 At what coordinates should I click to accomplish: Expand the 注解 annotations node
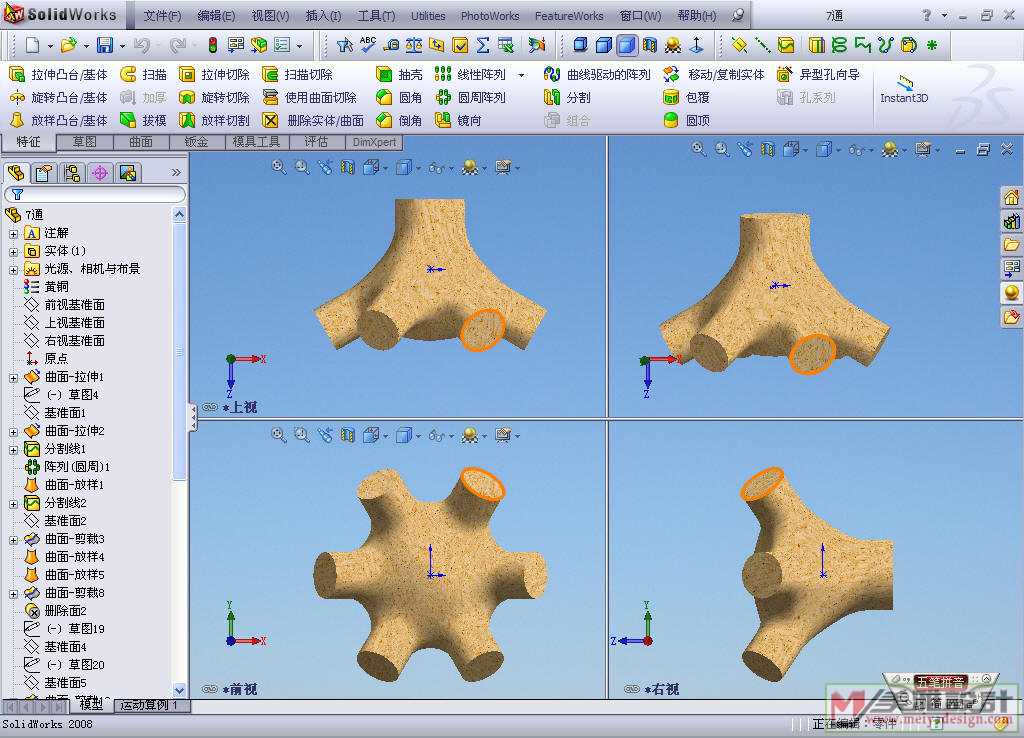point(13,233)
